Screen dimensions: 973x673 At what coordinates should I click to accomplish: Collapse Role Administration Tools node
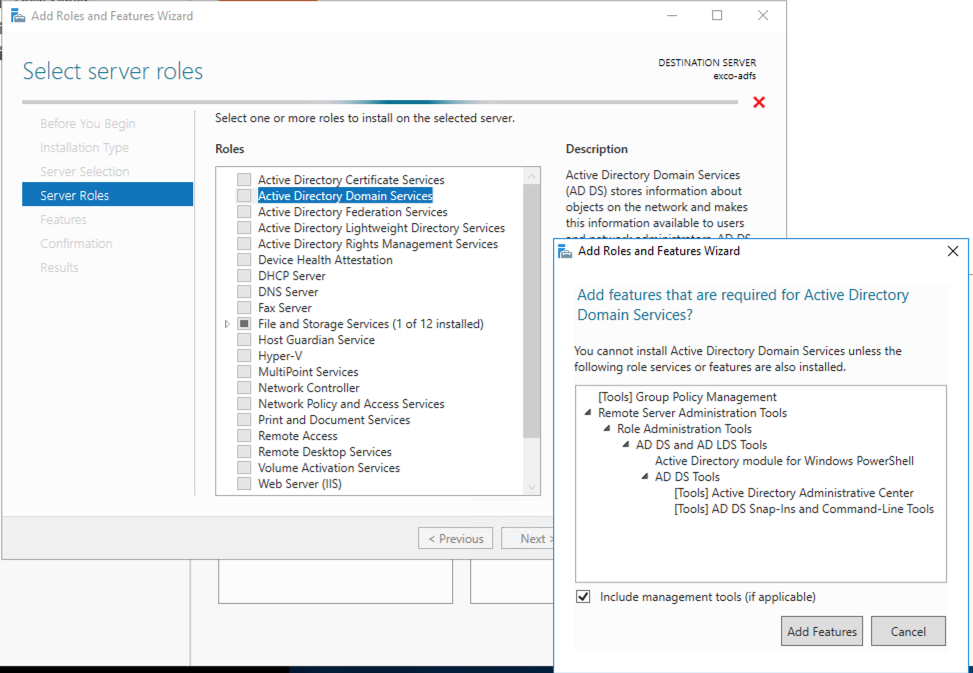(607, 429)
